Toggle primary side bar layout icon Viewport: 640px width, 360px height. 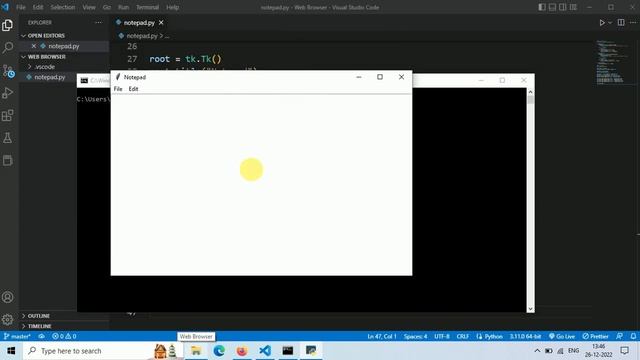coord(542,7)
